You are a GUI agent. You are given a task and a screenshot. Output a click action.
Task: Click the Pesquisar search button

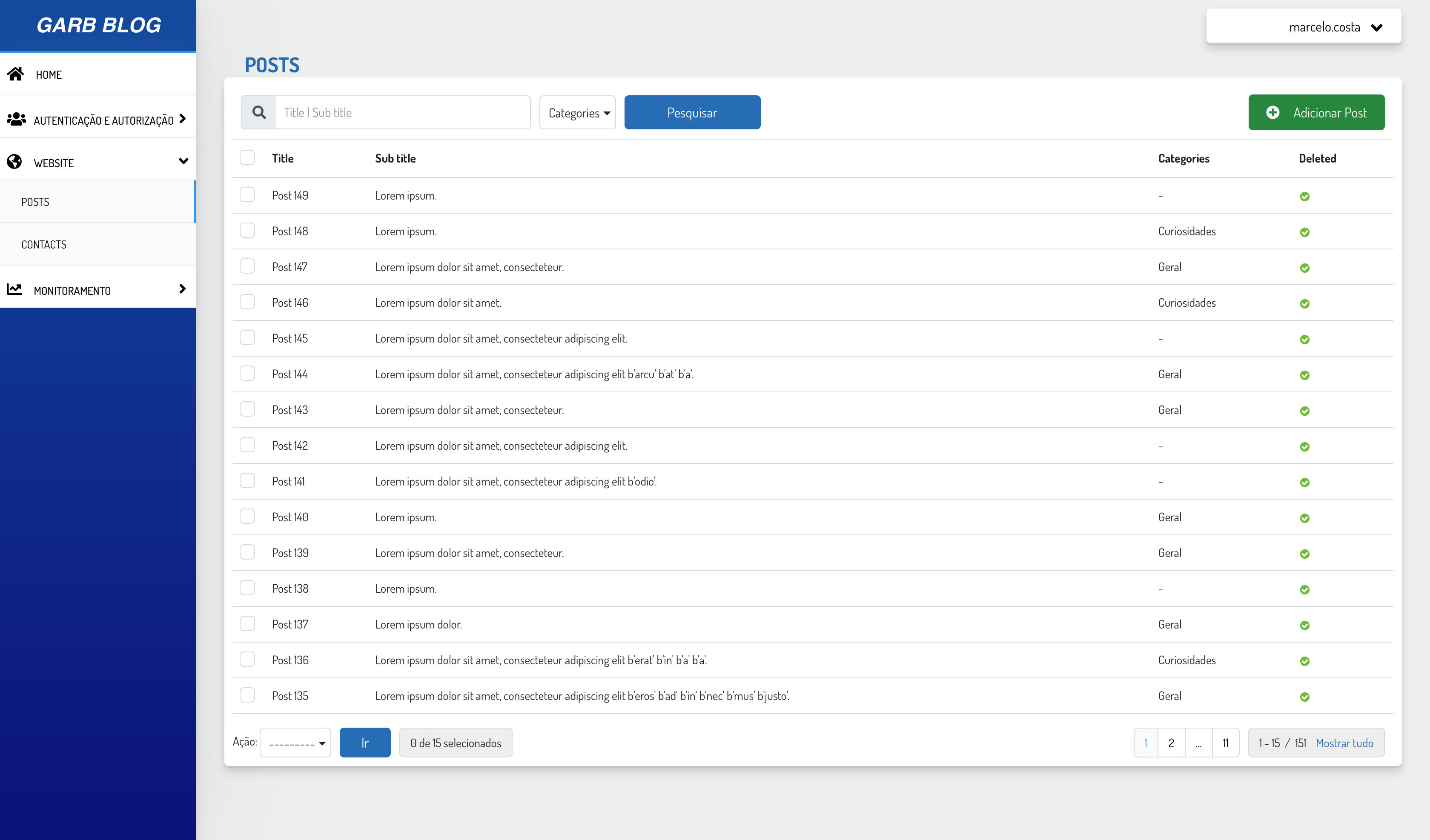[692, 112]
